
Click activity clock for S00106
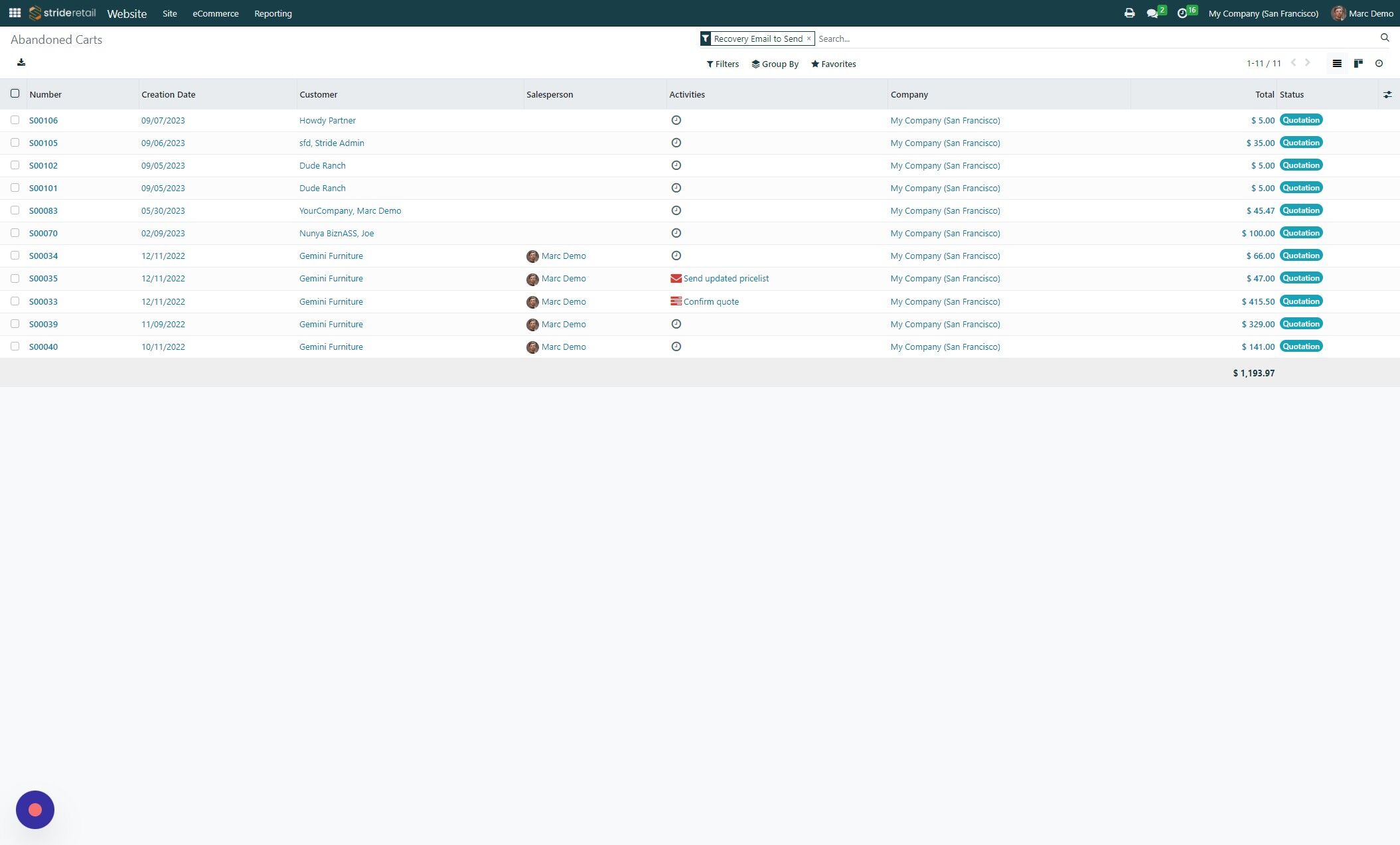pos(676,120)
